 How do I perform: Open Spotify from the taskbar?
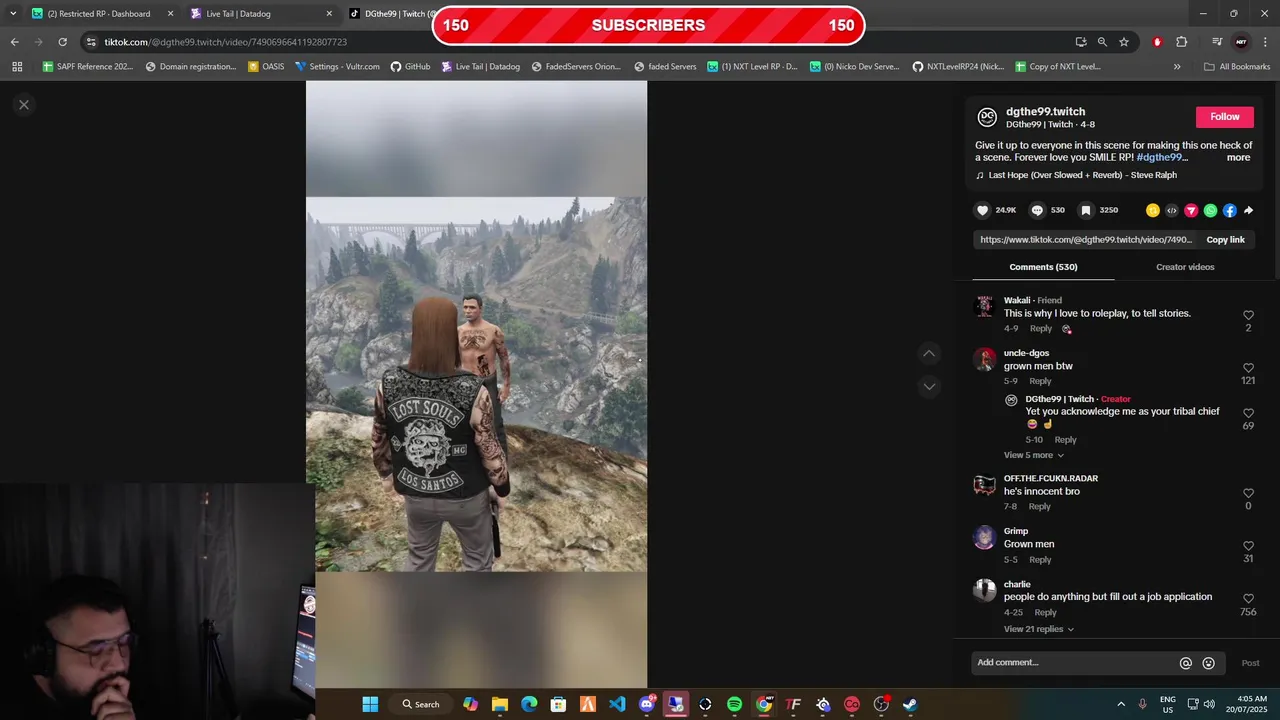point(734,704)
